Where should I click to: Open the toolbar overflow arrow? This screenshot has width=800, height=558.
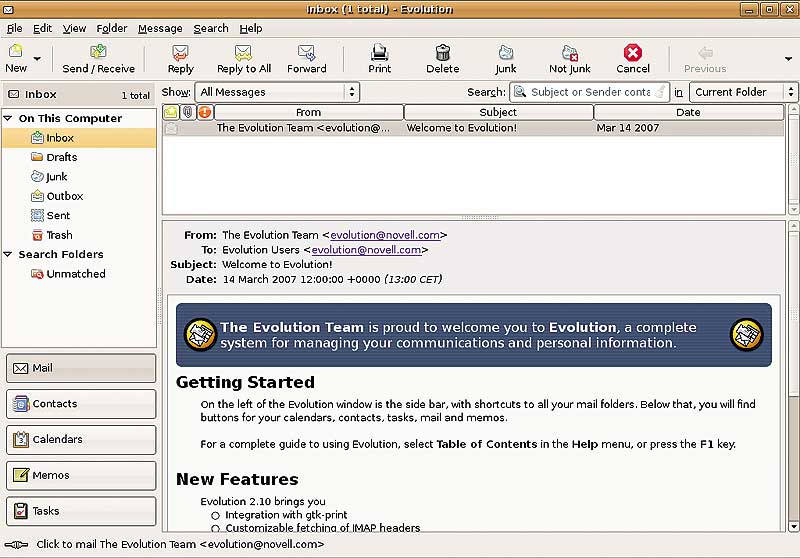[x=788, y=59]
